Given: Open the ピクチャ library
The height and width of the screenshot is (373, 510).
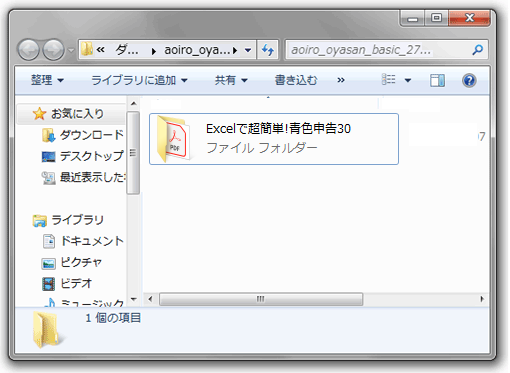Looking at the screenshot, I should pos(81,262).
